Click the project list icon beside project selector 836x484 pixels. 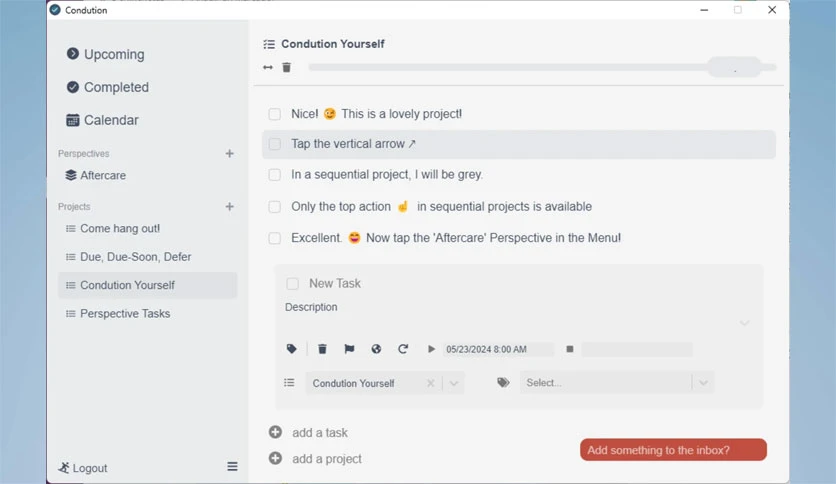pyautogui.click(x=289, y=383)
